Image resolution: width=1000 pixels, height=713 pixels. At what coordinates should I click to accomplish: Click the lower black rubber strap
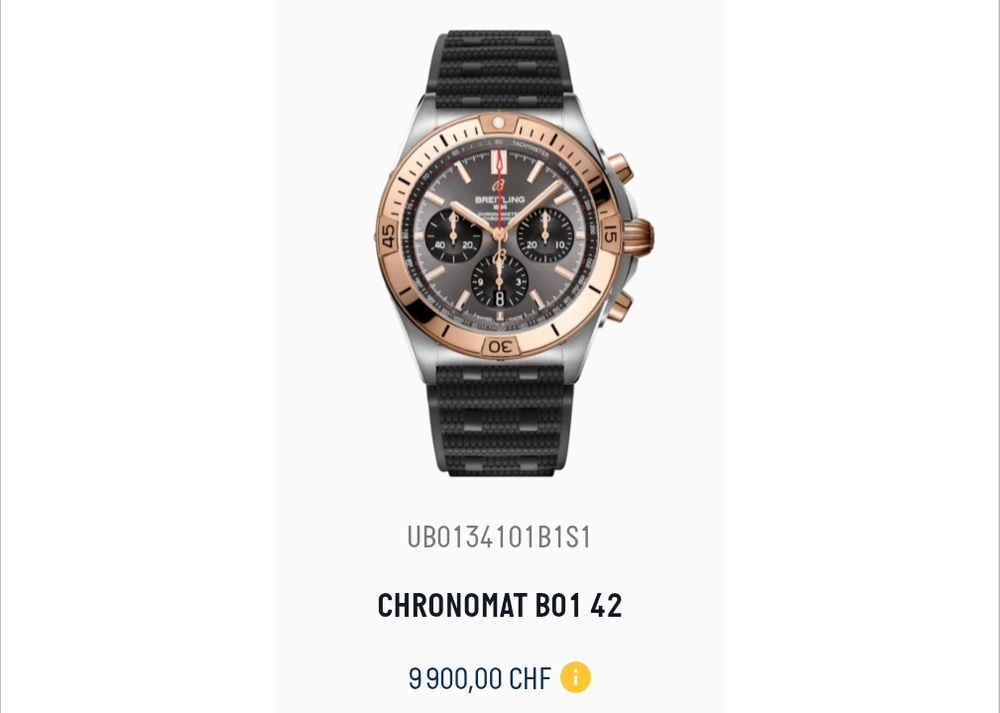pos(500,420)
